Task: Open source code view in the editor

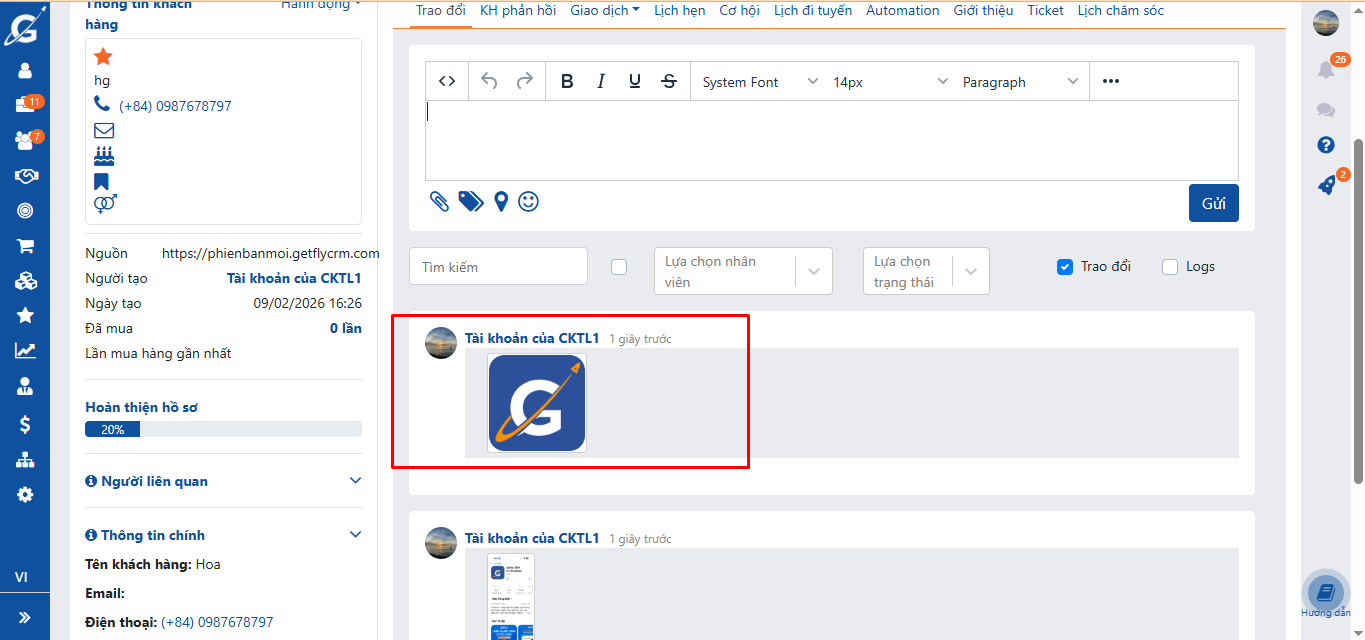Action: [x=447, y=82]
